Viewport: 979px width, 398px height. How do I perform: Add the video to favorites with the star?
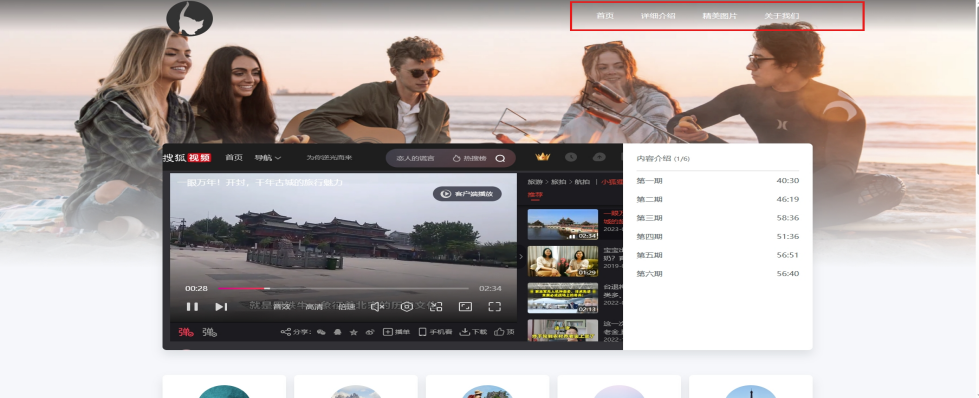pyautogui.click(x=353, y=332)
